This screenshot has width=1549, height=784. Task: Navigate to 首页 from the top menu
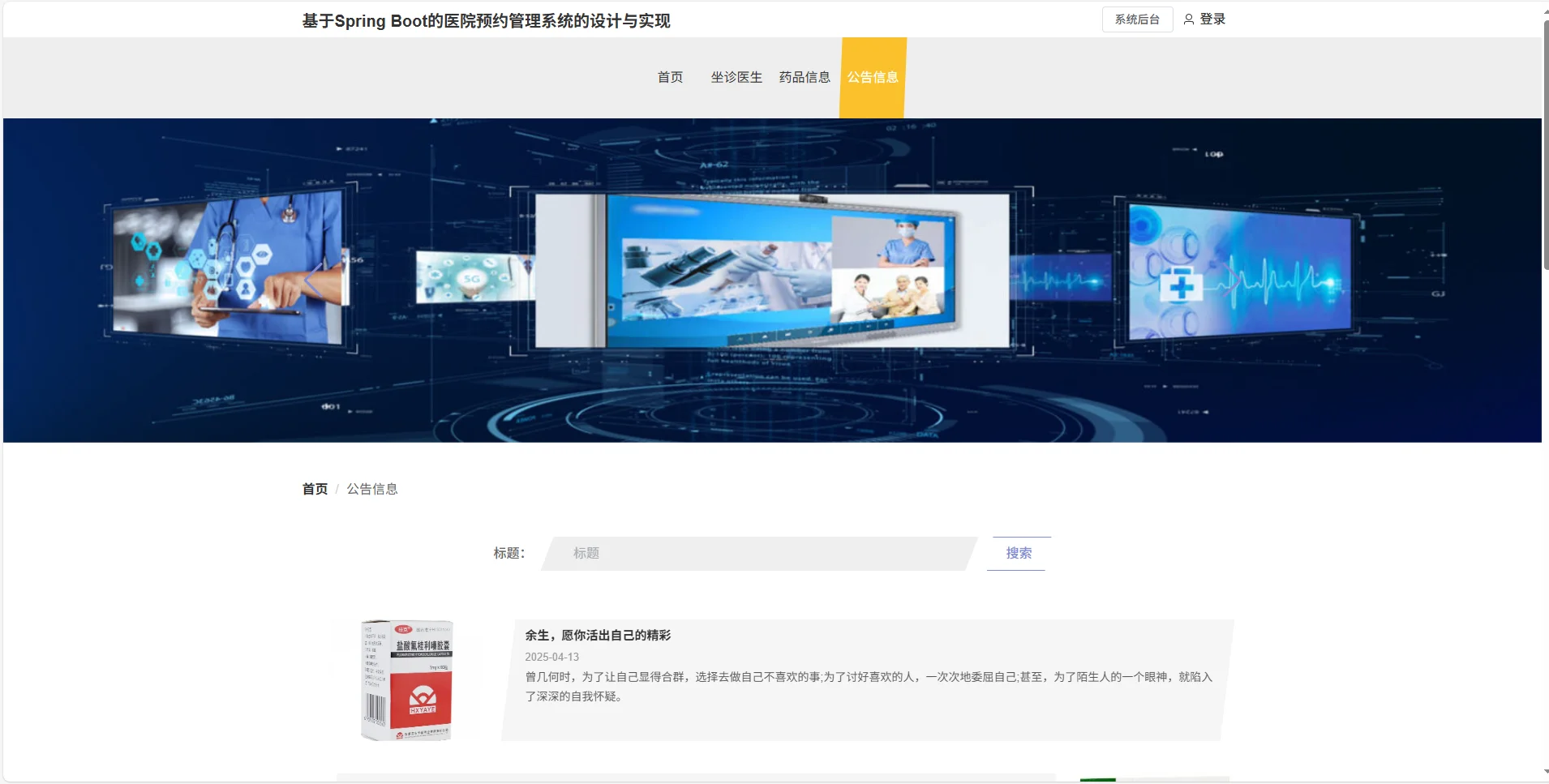[671, 77]
